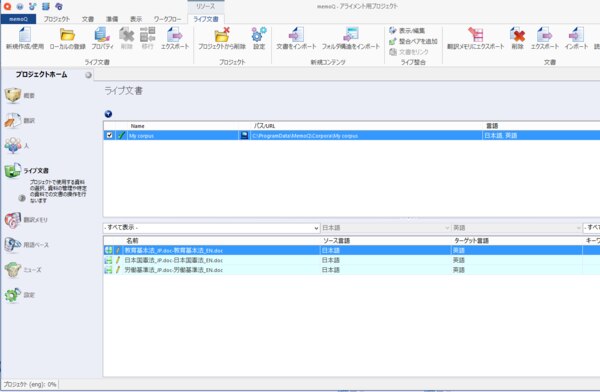Click フォルダ構造をインポート icon
This screenshot has height=392, width=600.
click(351, 34)
